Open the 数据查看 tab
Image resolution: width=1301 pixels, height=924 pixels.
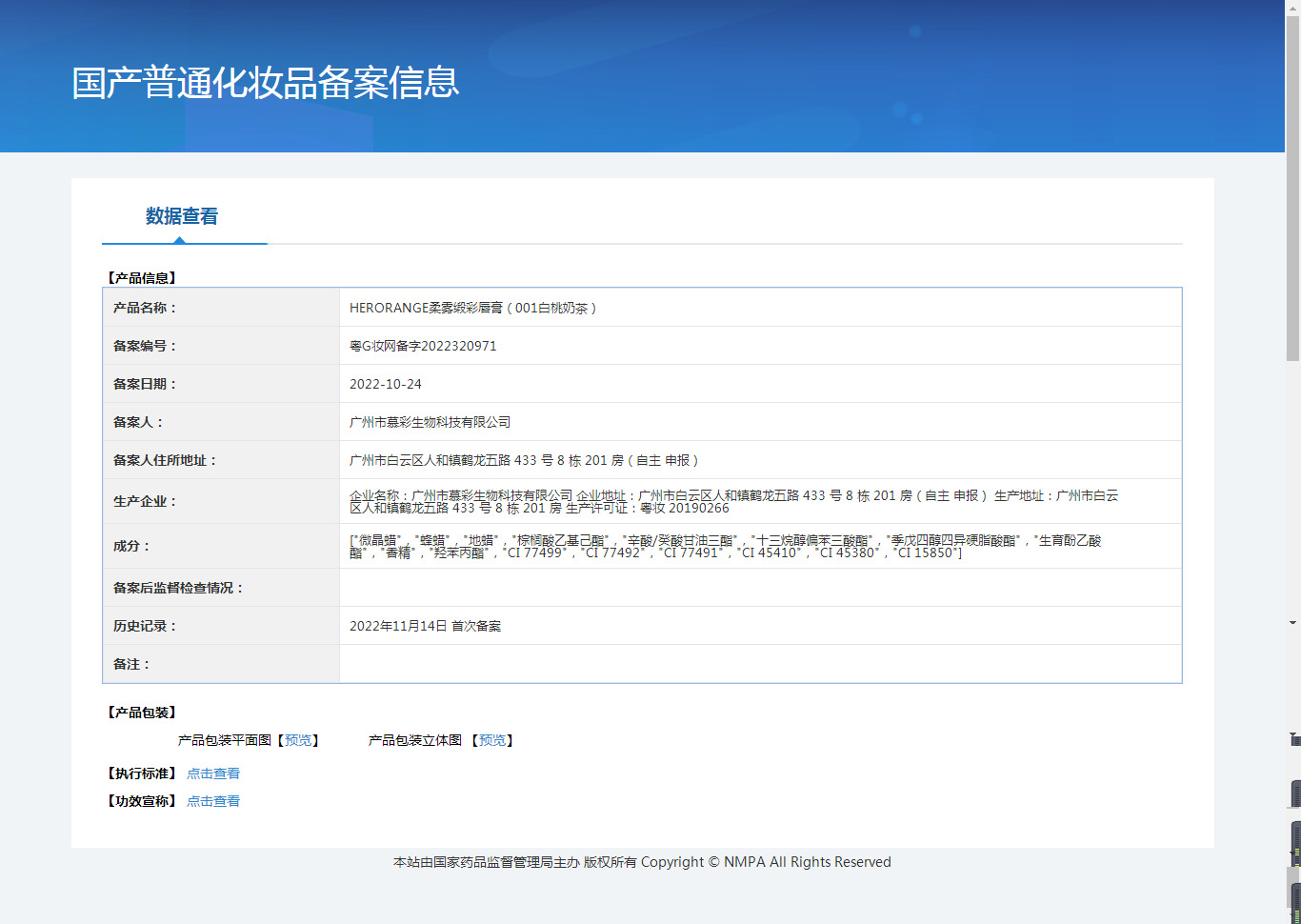tap(182, 216)
